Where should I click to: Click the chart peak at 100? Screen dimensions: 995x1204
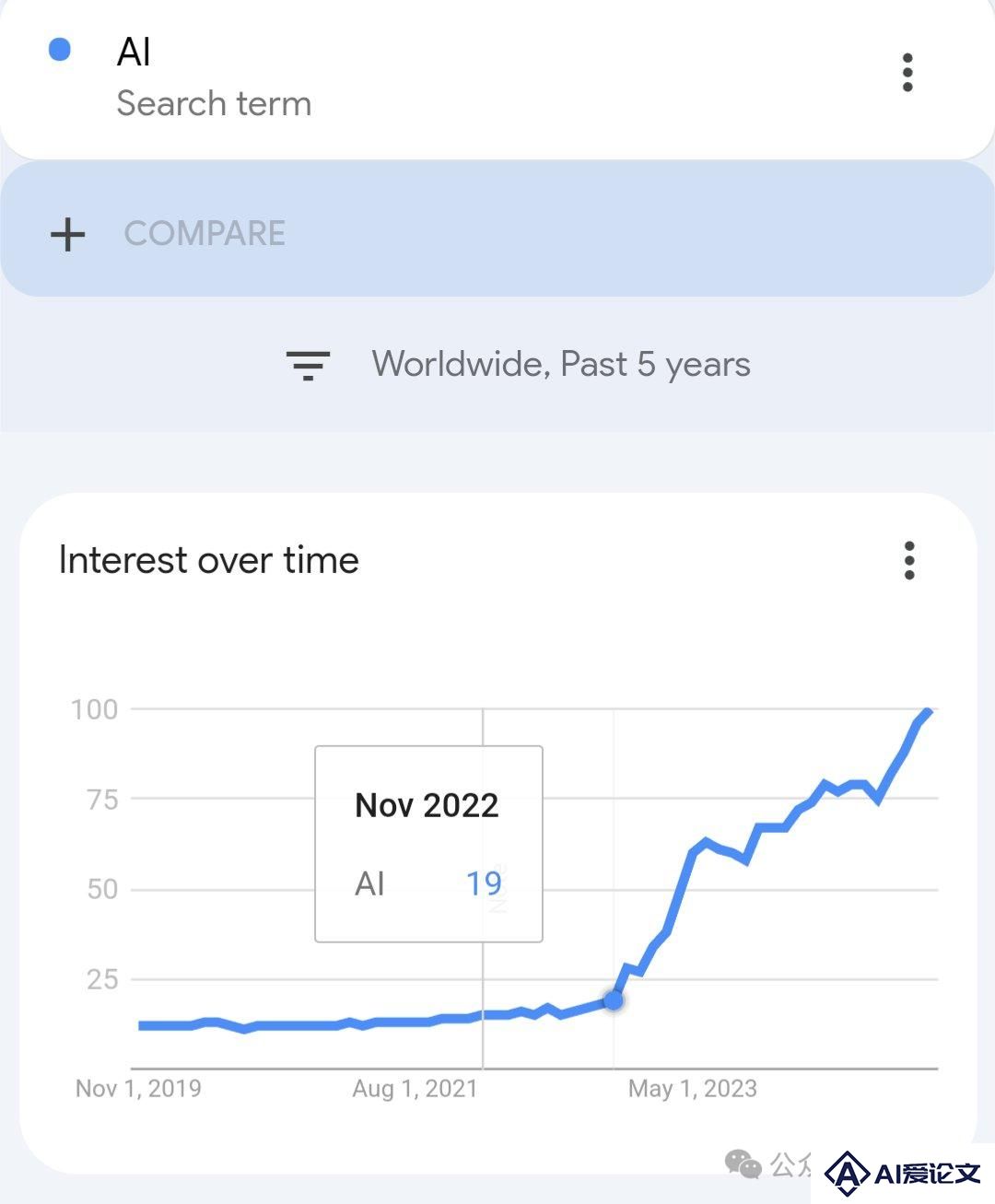(929, 712)
